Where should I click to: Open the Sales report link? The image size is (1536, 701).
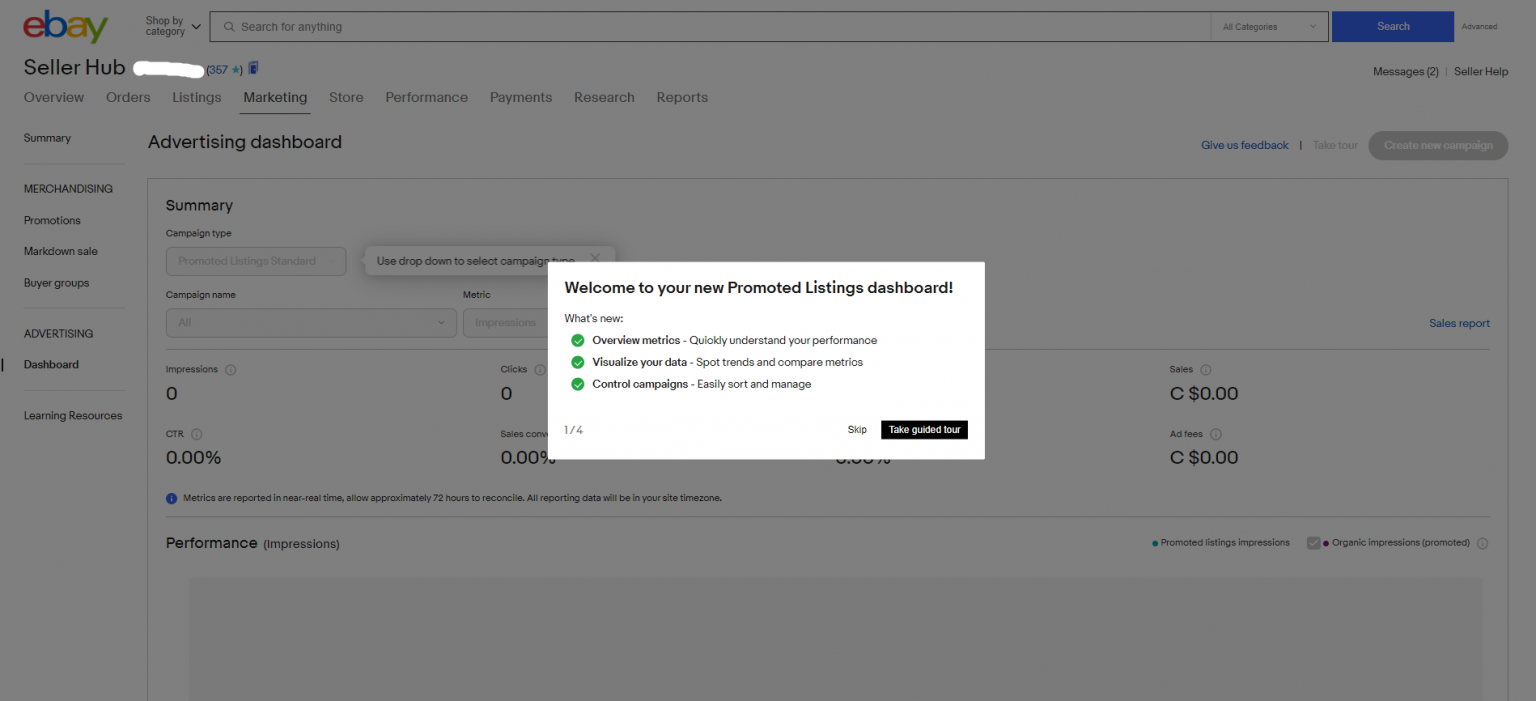click(1459, 324)
